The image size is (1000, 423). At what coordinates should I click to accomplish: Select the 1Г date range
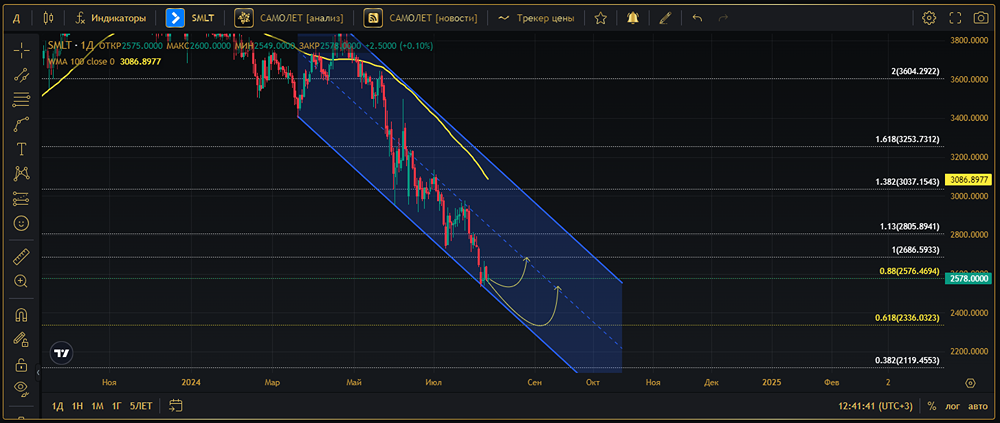pos(117,406)
